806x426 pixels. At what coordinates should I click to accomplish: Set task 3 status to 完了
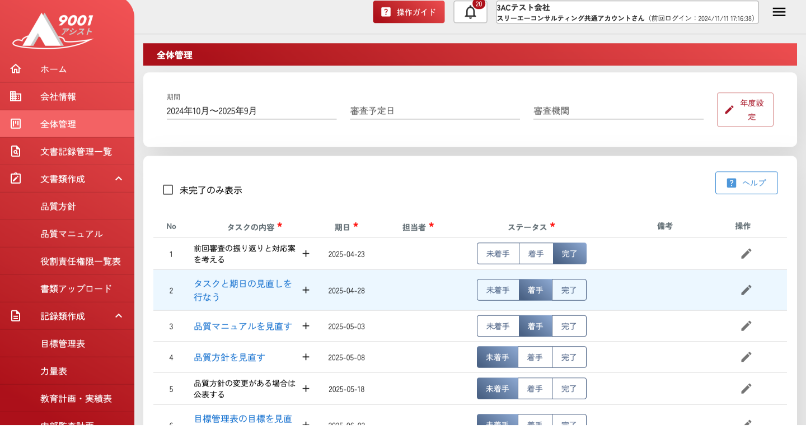tap(569, 326)
